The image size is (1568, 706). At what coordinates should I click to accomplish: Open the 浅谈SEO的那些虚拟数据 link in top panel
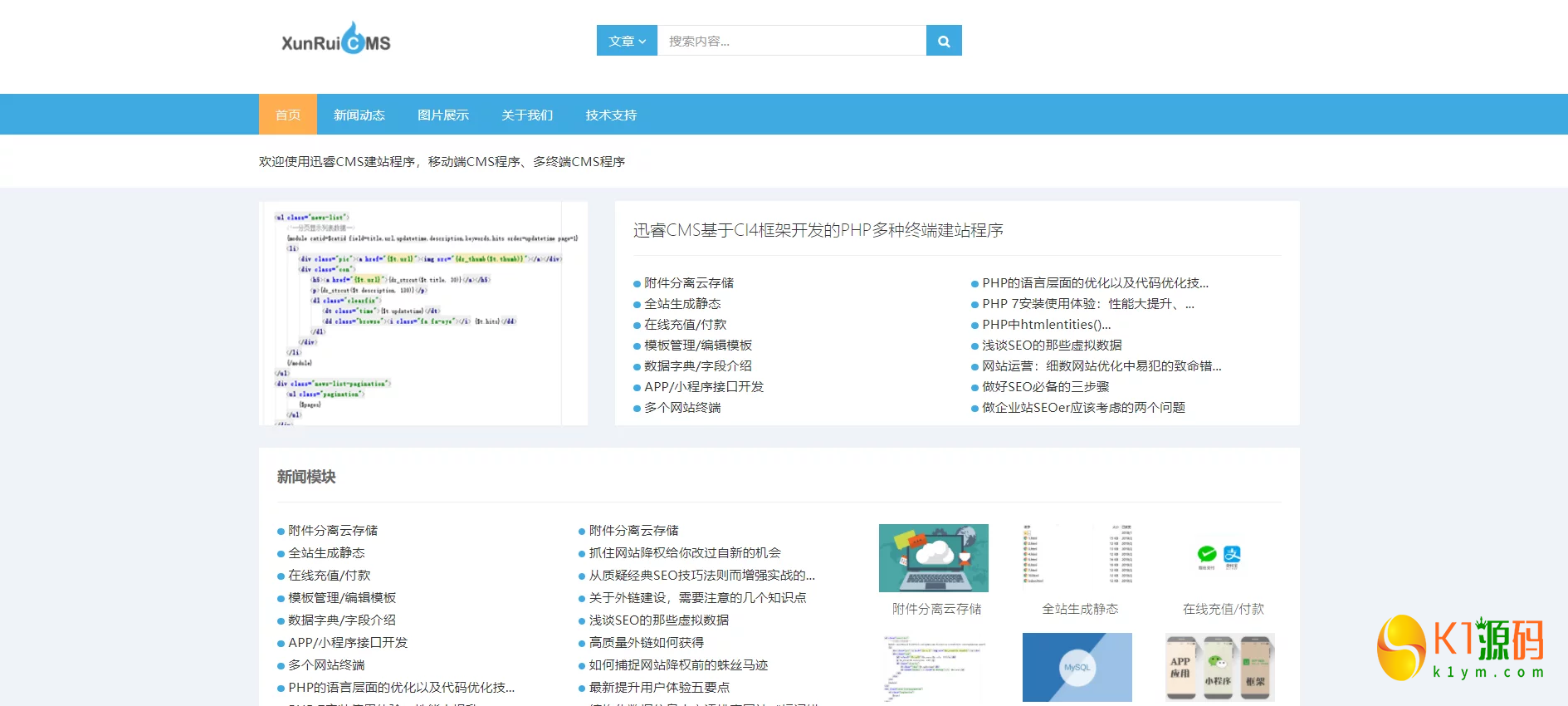[1051, 345]
